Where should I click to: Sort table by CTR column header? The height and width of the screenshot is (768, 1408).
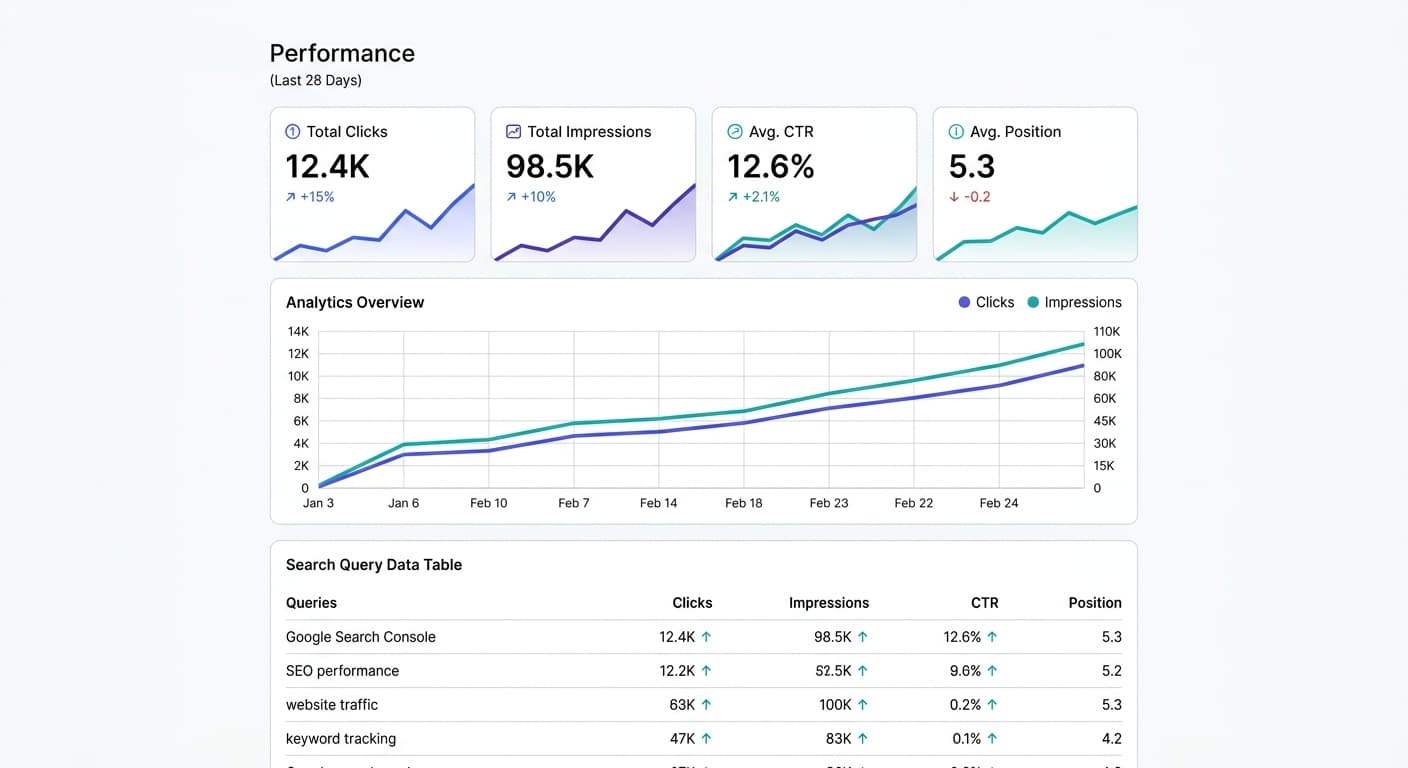985,603
